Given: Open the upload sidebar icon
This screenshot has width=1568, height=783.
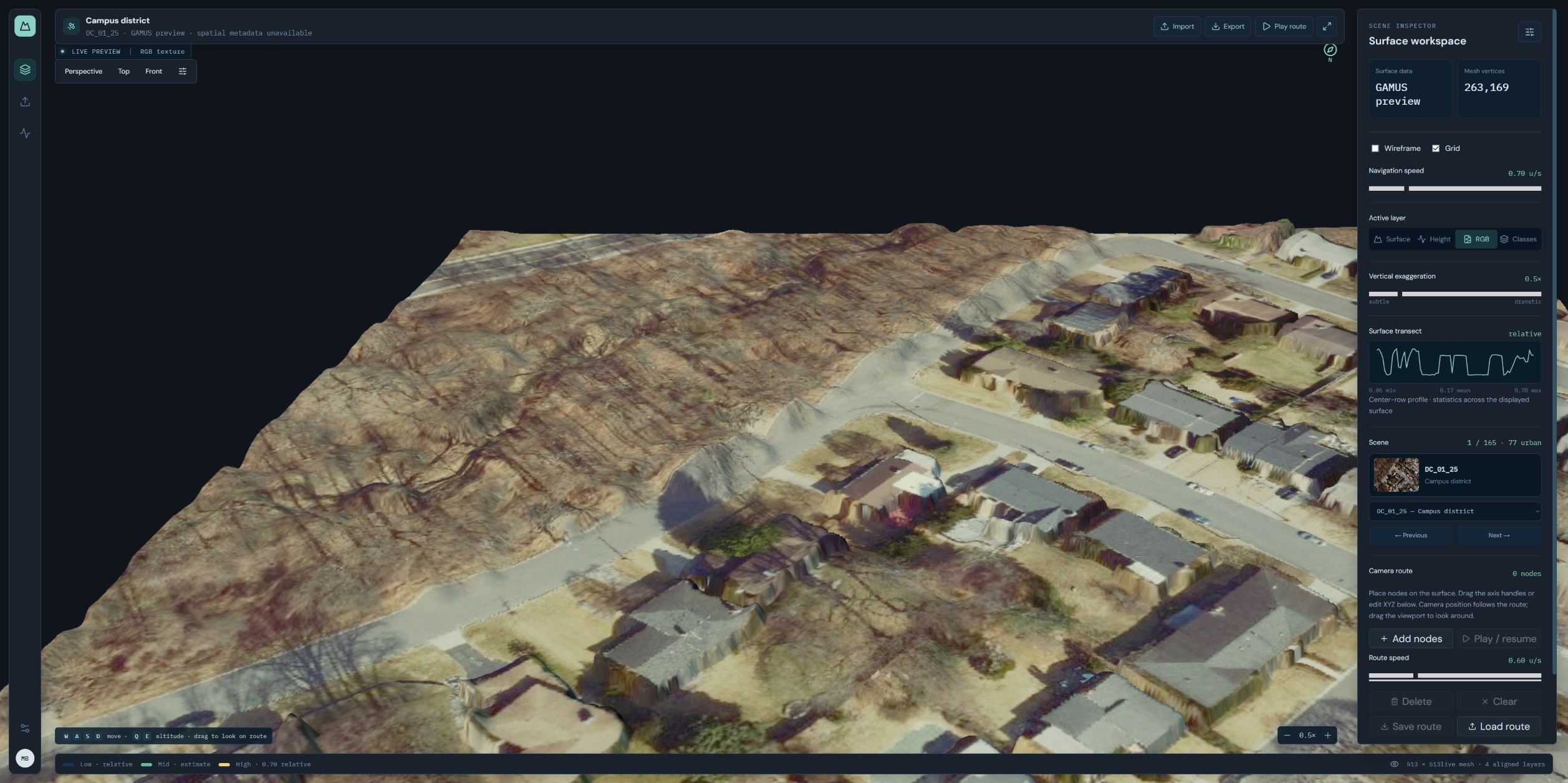Looking at the screenshot, I should point(25,102).
